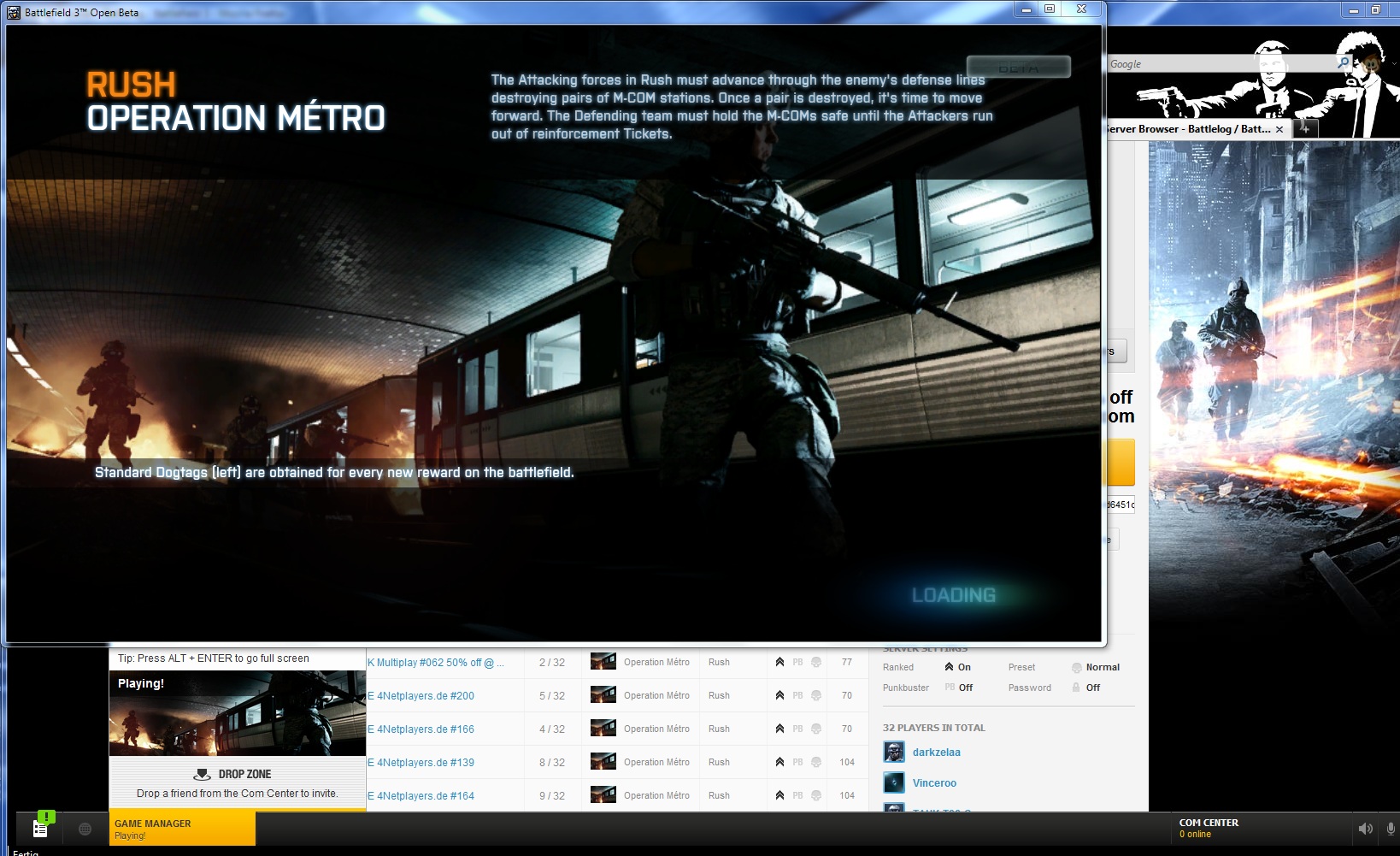
Task: Click the magnifier icon in the Google search box
Action: (1344, 63)
